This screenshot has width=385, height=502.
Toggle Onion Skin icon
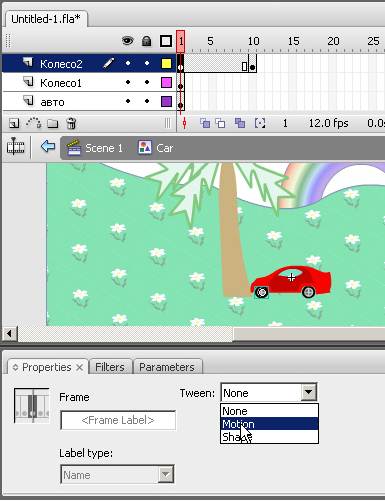click(205, 123)
